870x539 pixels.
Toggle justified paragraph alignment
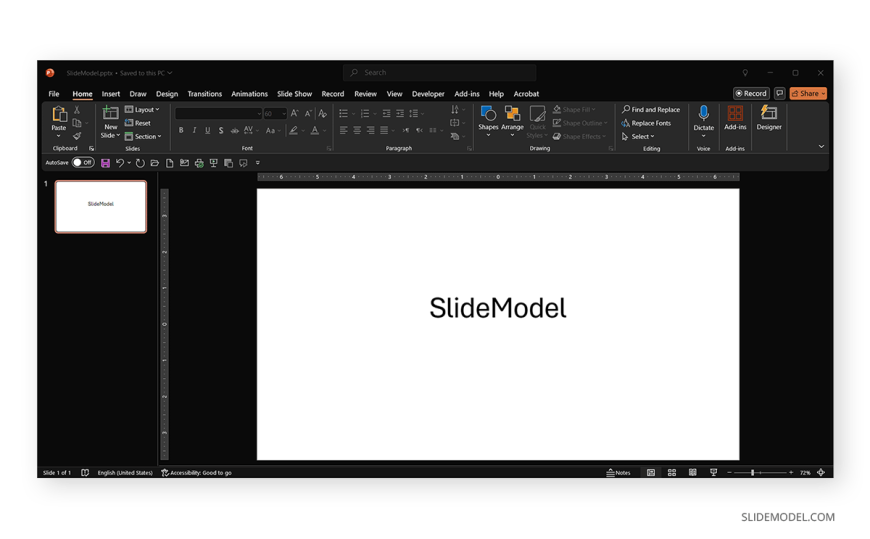coord(384,130)
